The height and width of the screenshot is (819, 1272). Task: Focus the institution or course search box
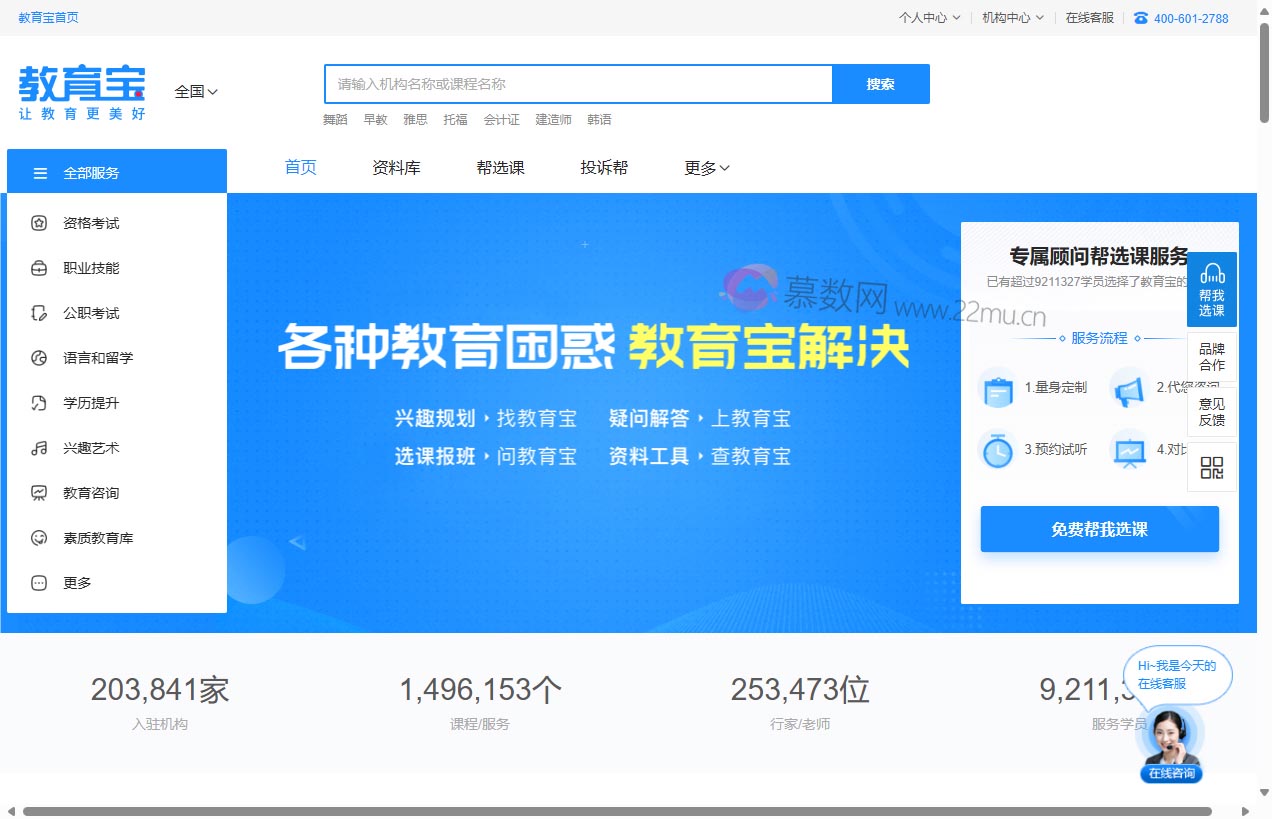pyautogui.click(x=578, y=84)
